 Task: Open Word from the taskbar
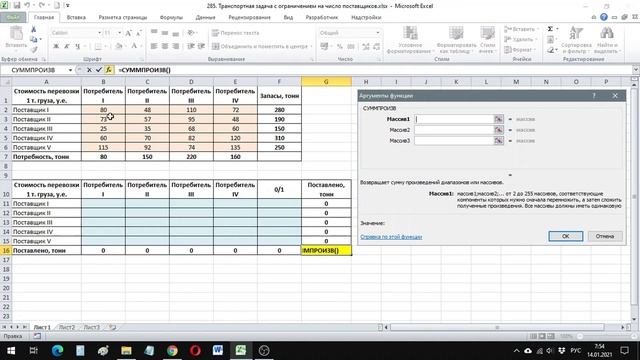pyautogui.click(x=218, y=350)
